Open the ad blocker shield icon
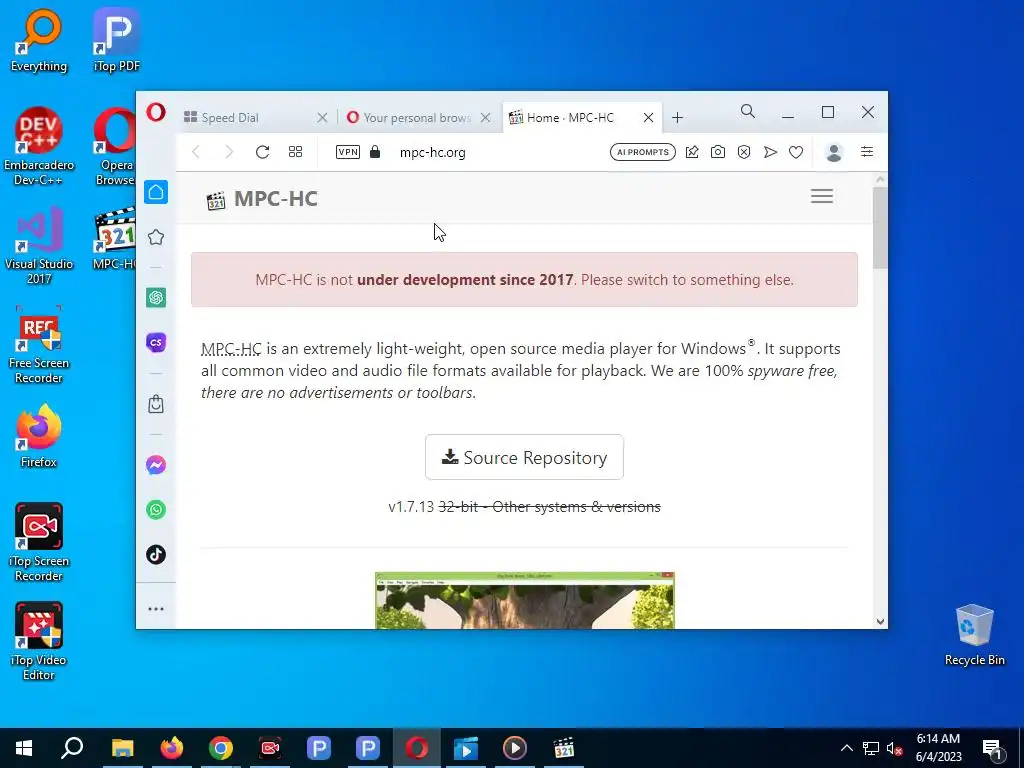This screenshot has width=1024, height=768. (x=744, y=152)
